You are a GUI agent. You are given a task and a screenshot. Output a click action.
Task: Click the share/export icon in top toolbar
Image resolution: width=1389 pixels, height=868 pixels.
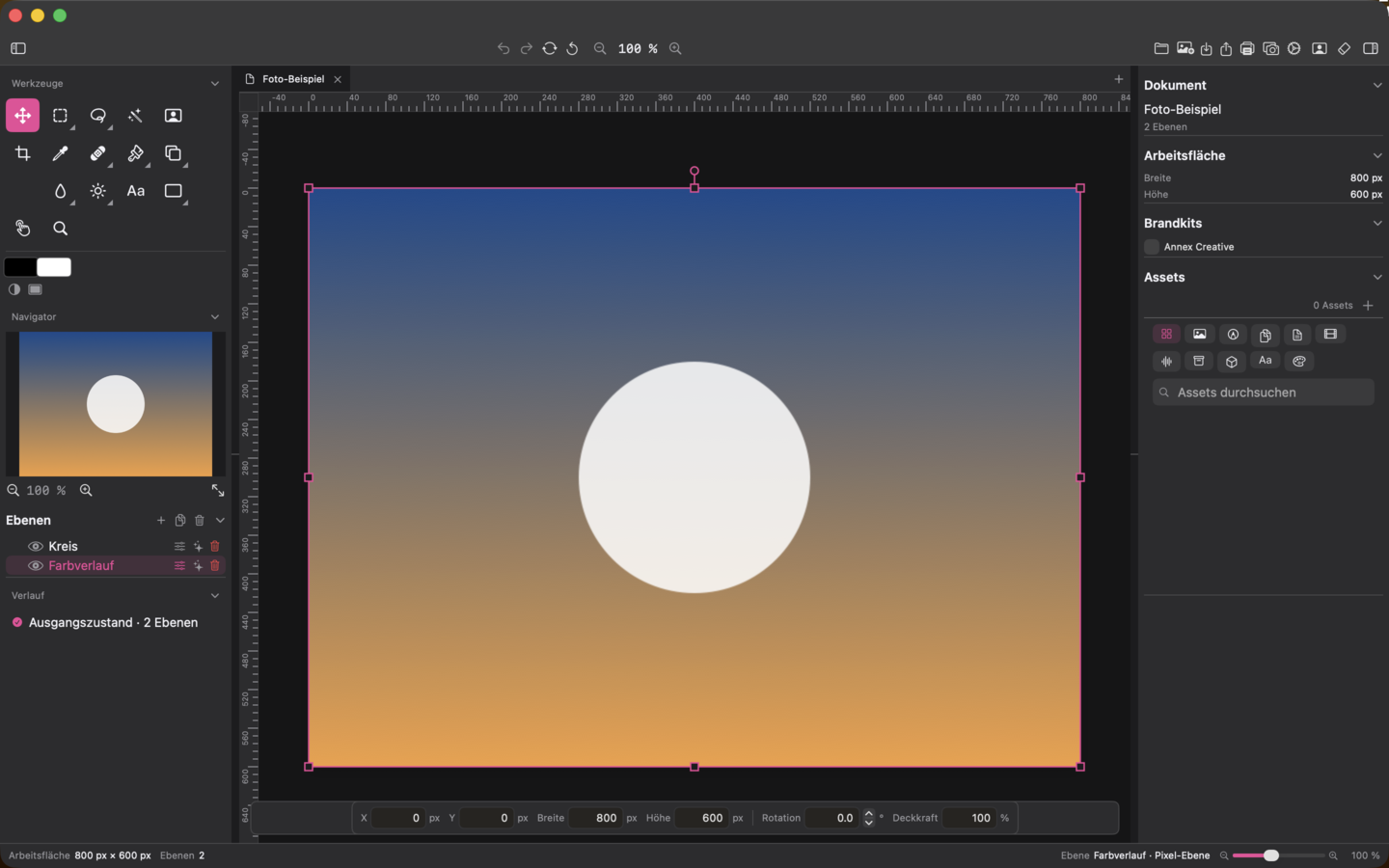[1226, 48]
